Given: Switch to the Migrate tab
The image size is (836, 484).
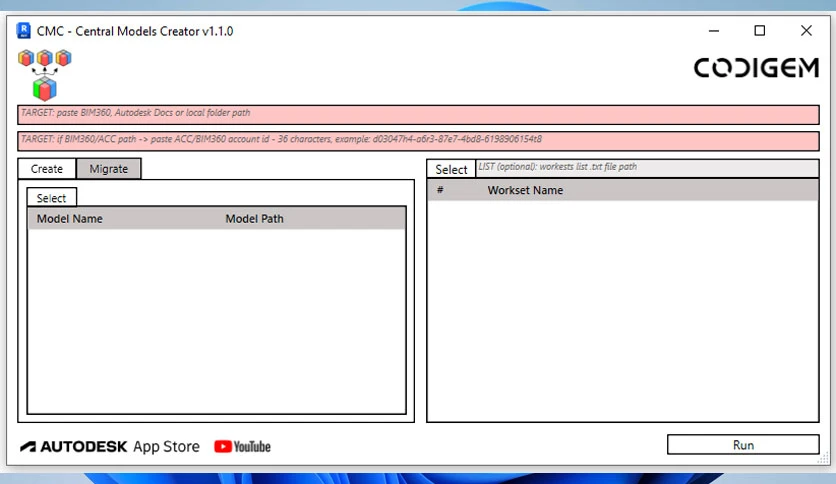Looking at the screenshot, I should click(109, 169).
